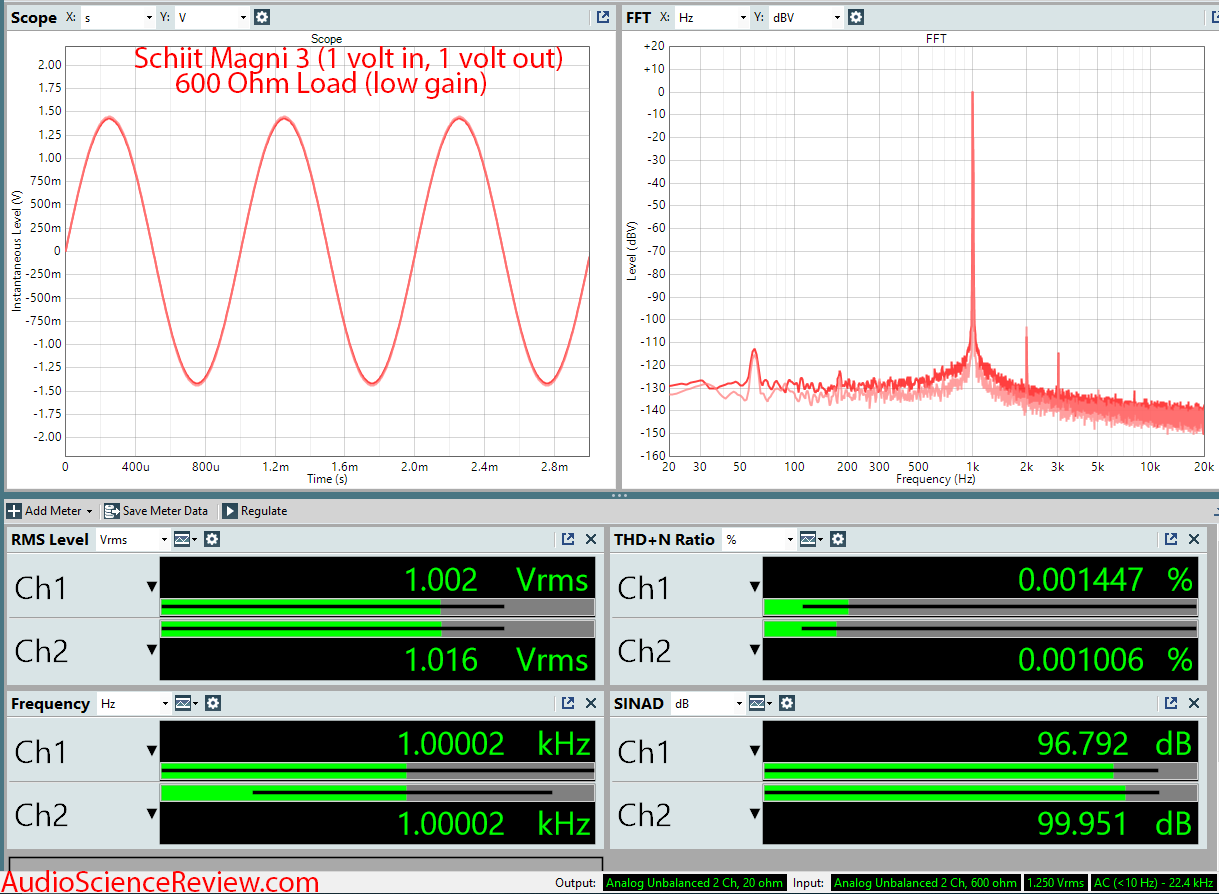
Task: Open Frequency meter settings gear
Action: click(212, 703)
